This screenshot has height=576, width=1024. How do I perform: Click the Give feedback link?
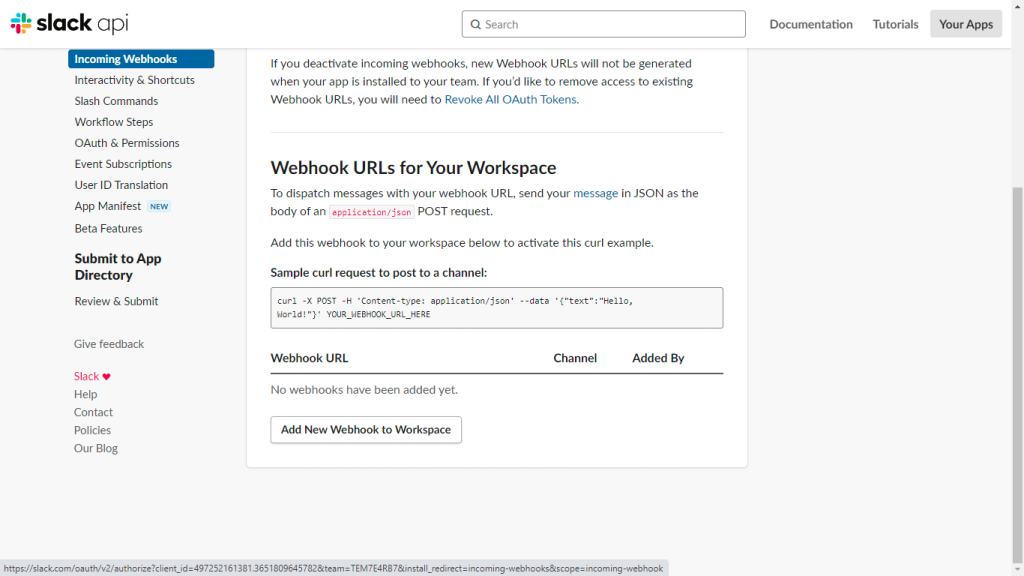coord(108,344)
